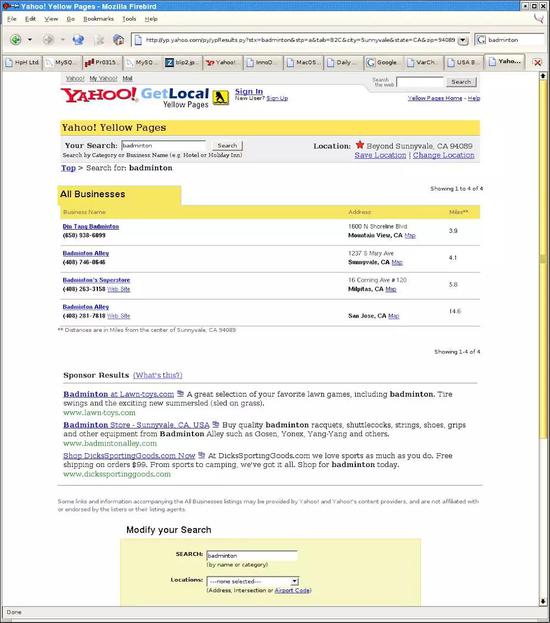Switch to the Pr0315 tab
This screenshot has height=623, width=550.
pyautogui.click(x=103, y=62)
